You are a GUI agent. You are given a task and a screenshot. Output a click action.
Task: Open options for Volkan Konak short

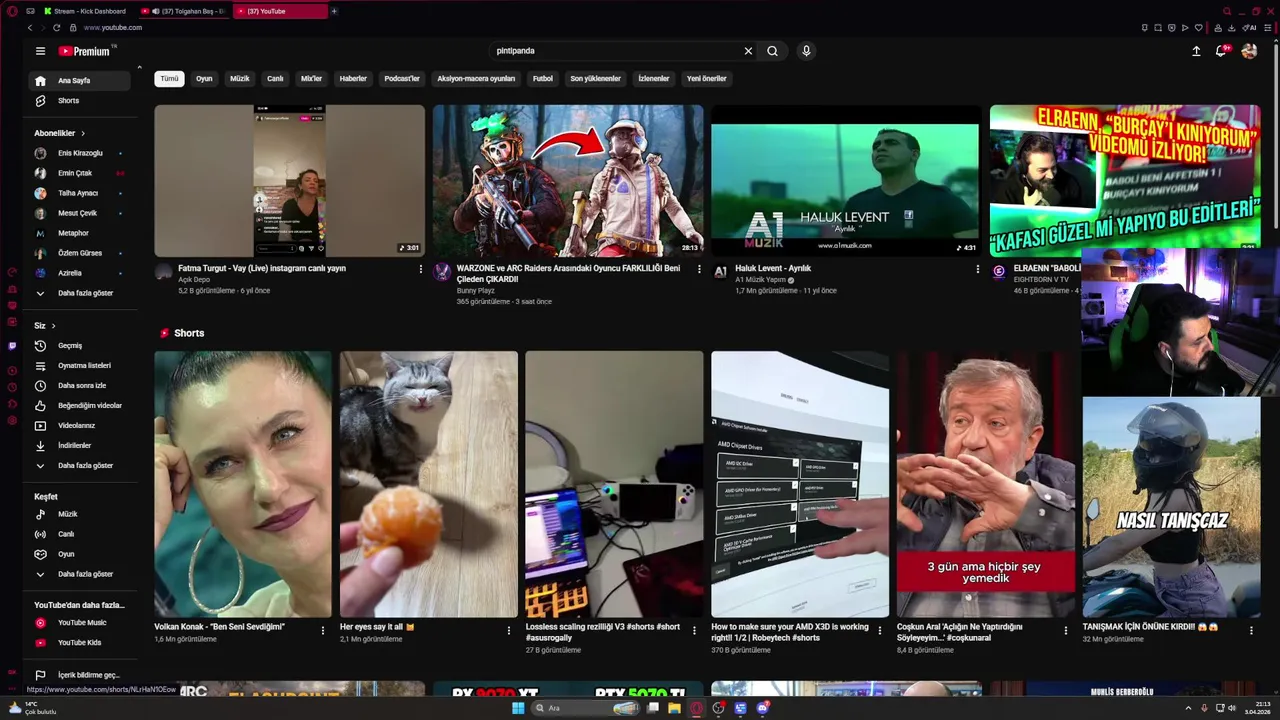click(322, 631)
